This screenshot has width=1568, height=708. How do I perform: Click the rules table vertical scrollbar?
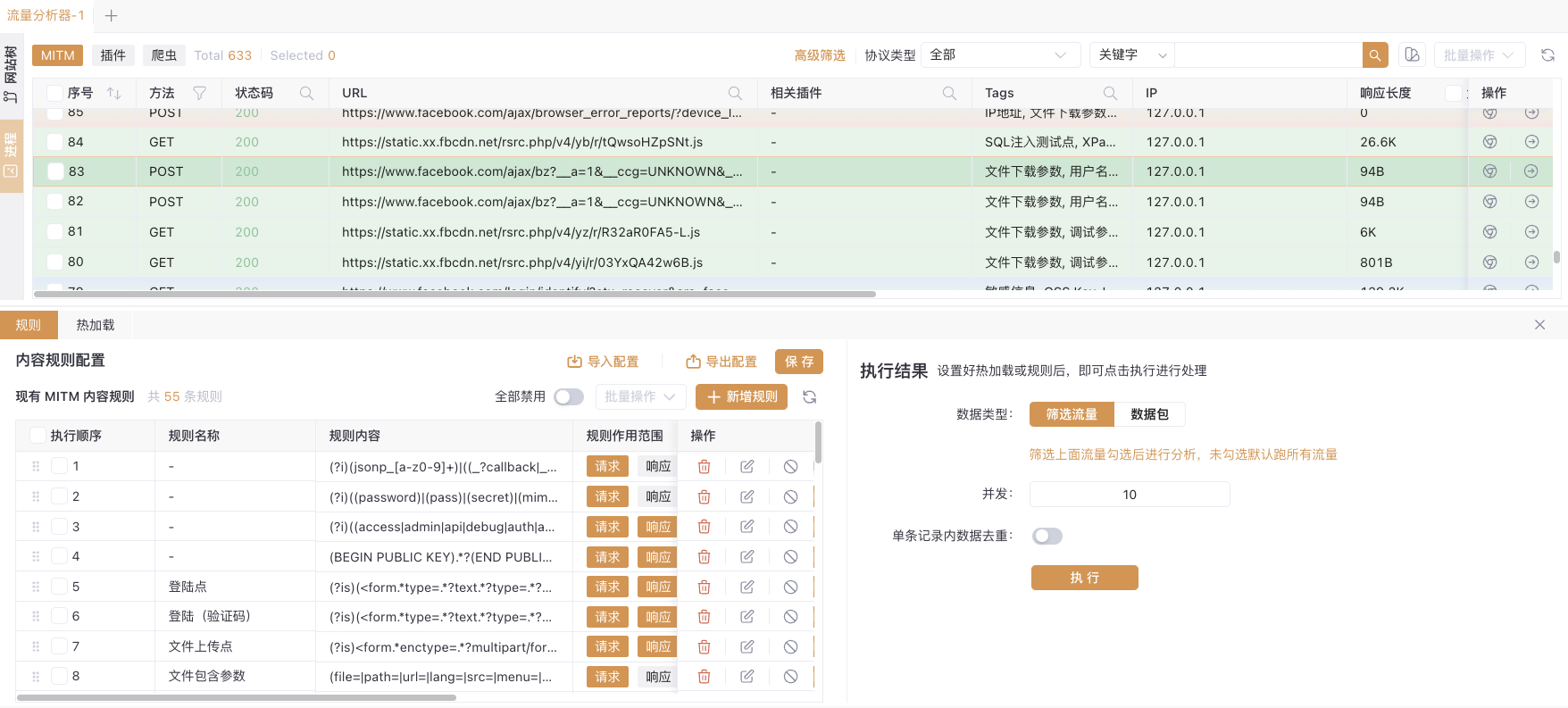pyautogui.click(x=818, y=443)
